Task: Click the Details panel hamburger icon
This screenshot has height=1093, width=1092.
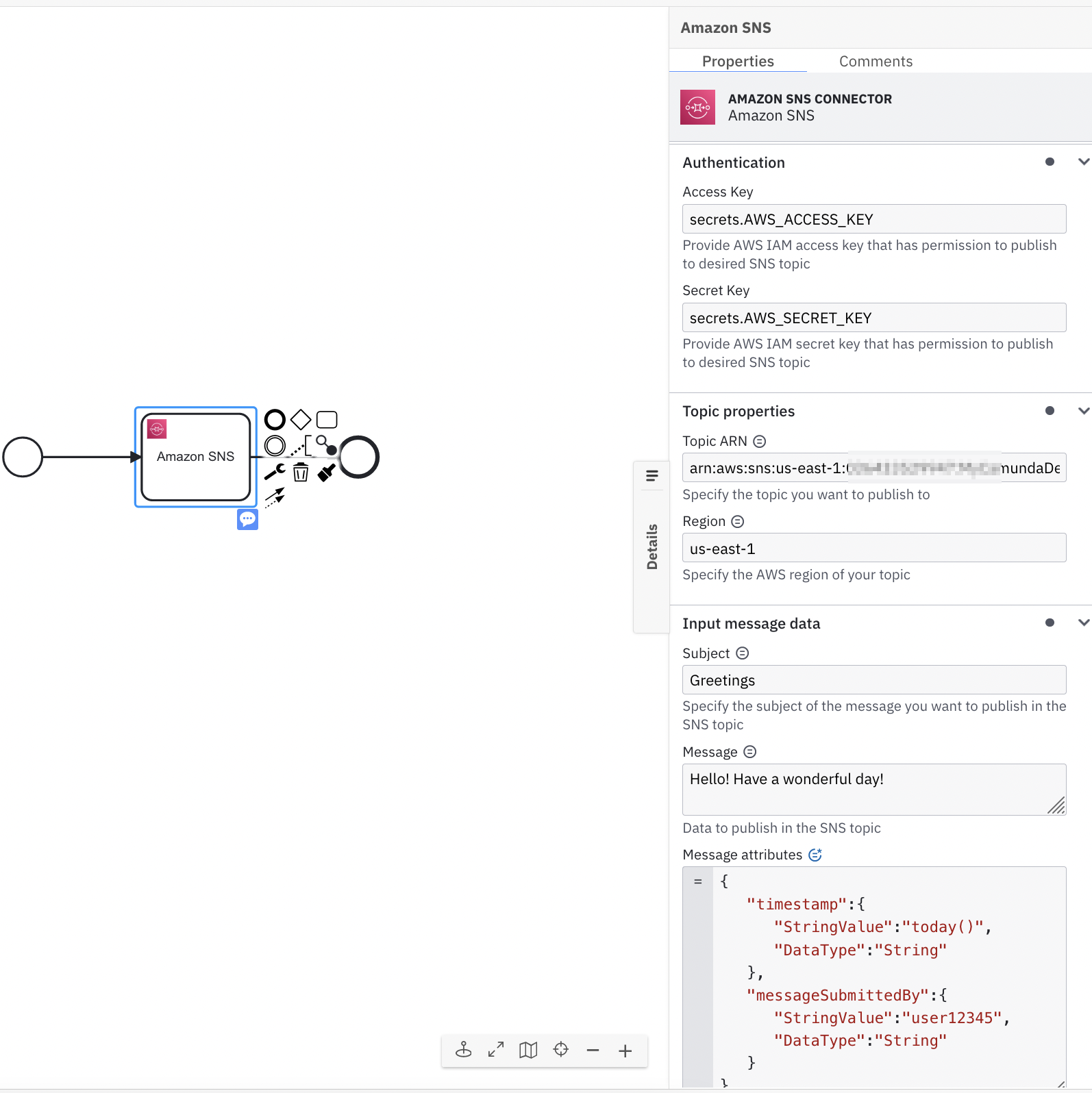Action: pos(652,476)
